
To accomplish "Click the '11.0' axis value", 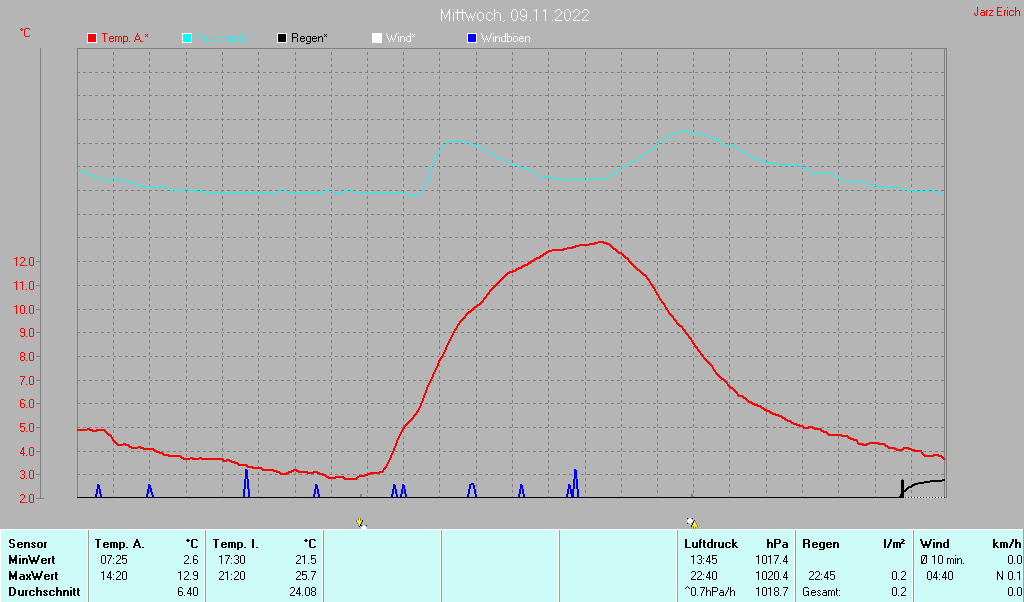I will coord(24,285).
